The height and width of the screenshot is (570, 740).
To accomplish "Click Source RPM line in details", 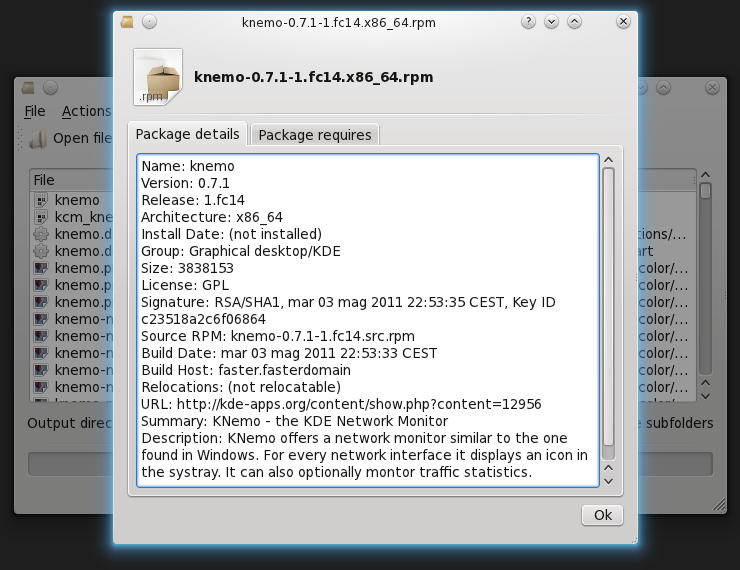I will pyautogui.click(x=278, y=336).
